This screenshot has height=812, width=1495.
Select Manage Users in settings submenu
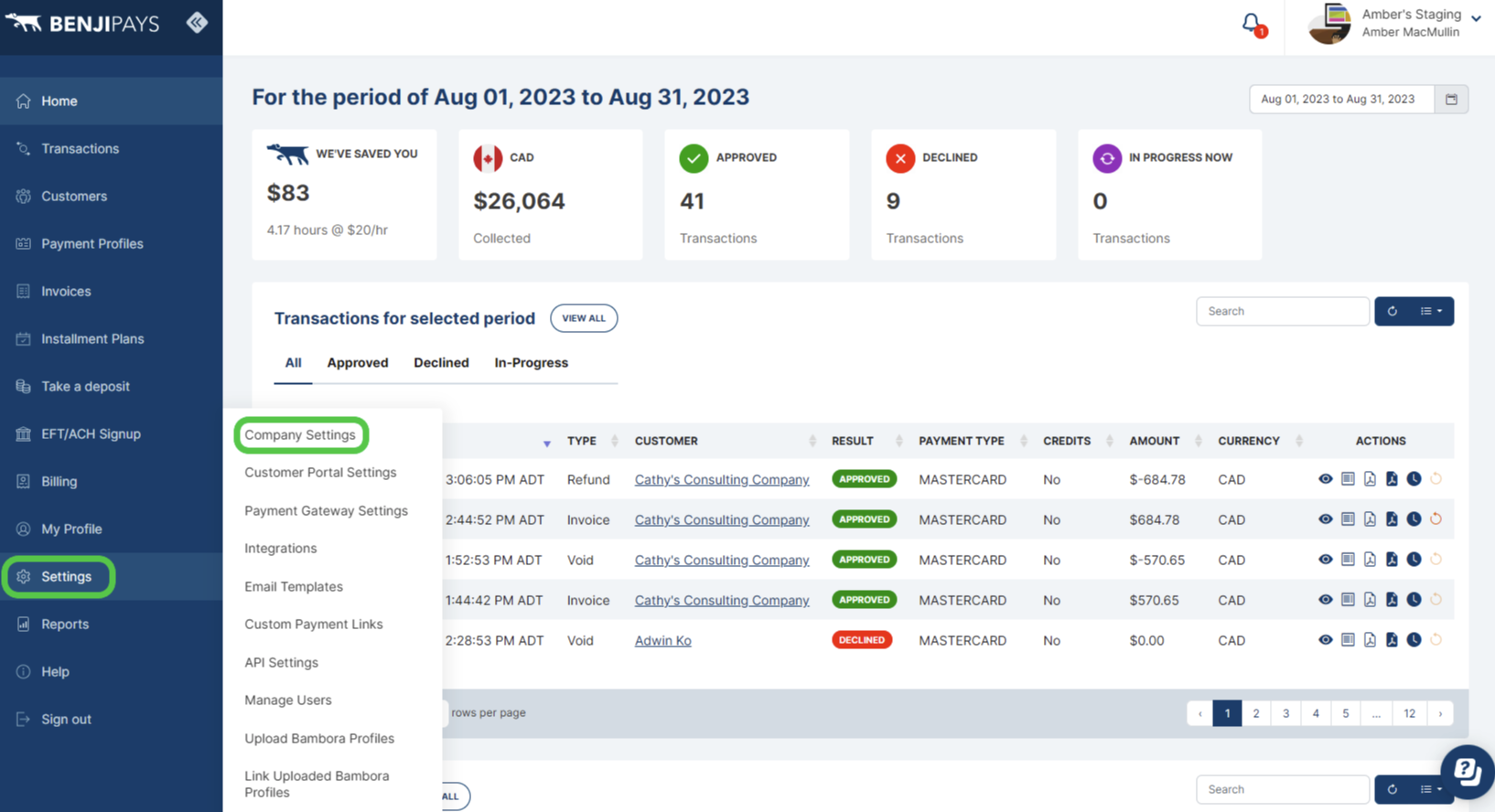[x=288, y=700]
